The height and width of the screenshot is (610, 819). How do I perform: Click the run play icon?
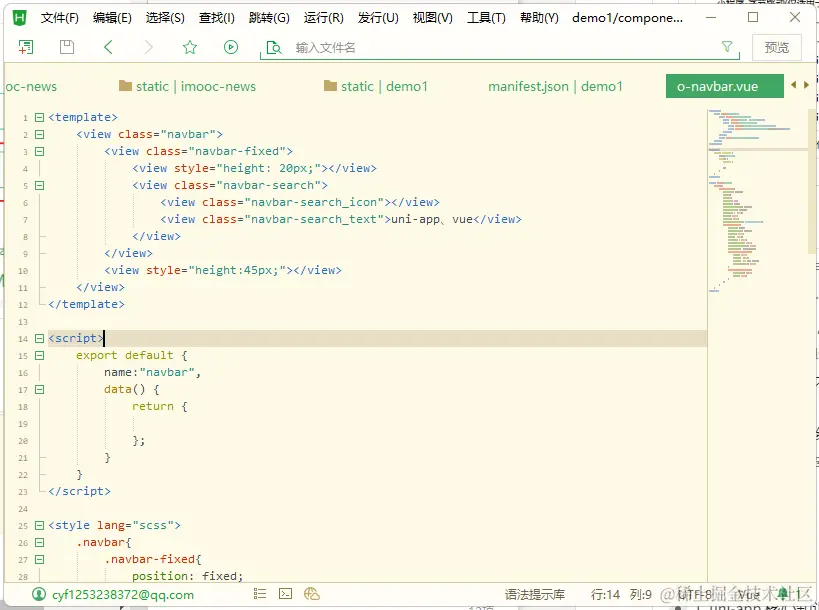[x=231, y=47]
